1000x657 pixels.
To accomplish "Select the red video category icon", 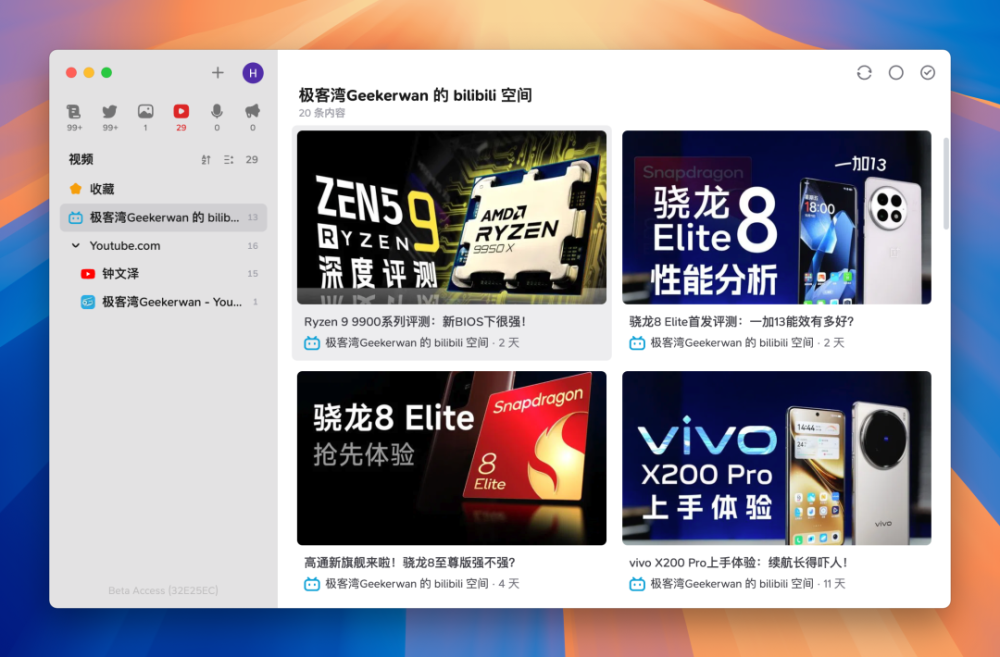I will [x=181, y=112].
